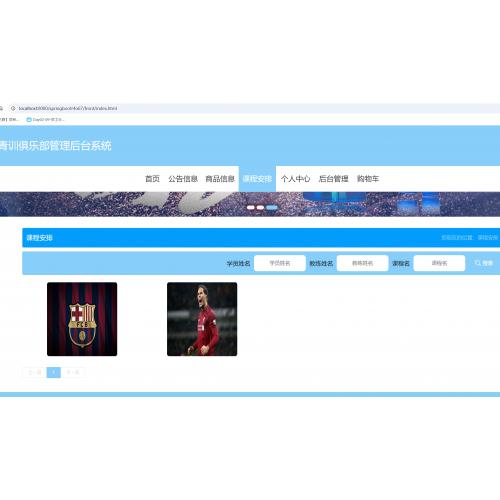Click the site info icon beside the URL
This screenshot has height=500, width=500.
pos(13,108)
